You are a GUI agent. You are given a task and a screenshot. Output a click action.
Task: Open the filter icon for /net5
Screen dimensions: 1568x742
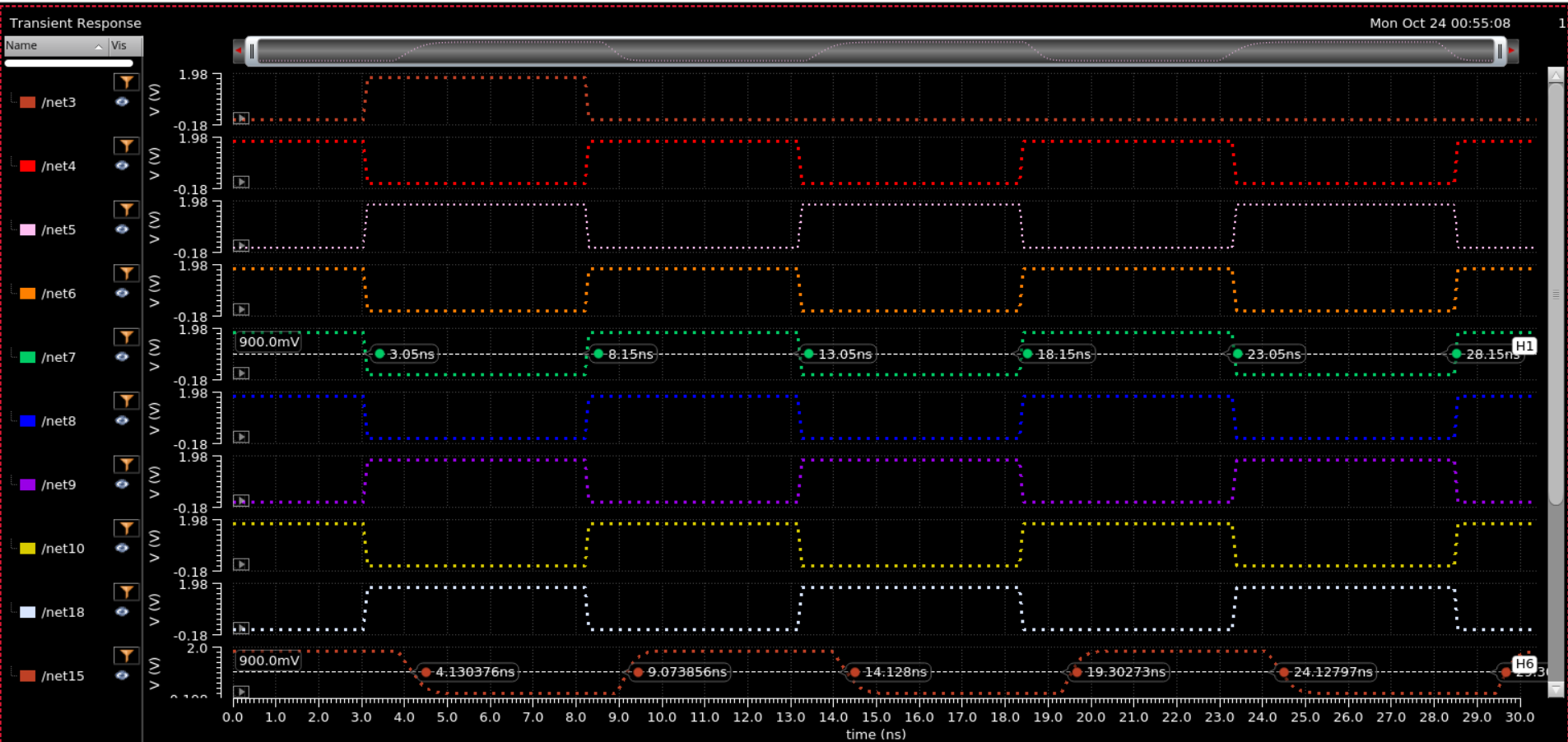[126, 209]
